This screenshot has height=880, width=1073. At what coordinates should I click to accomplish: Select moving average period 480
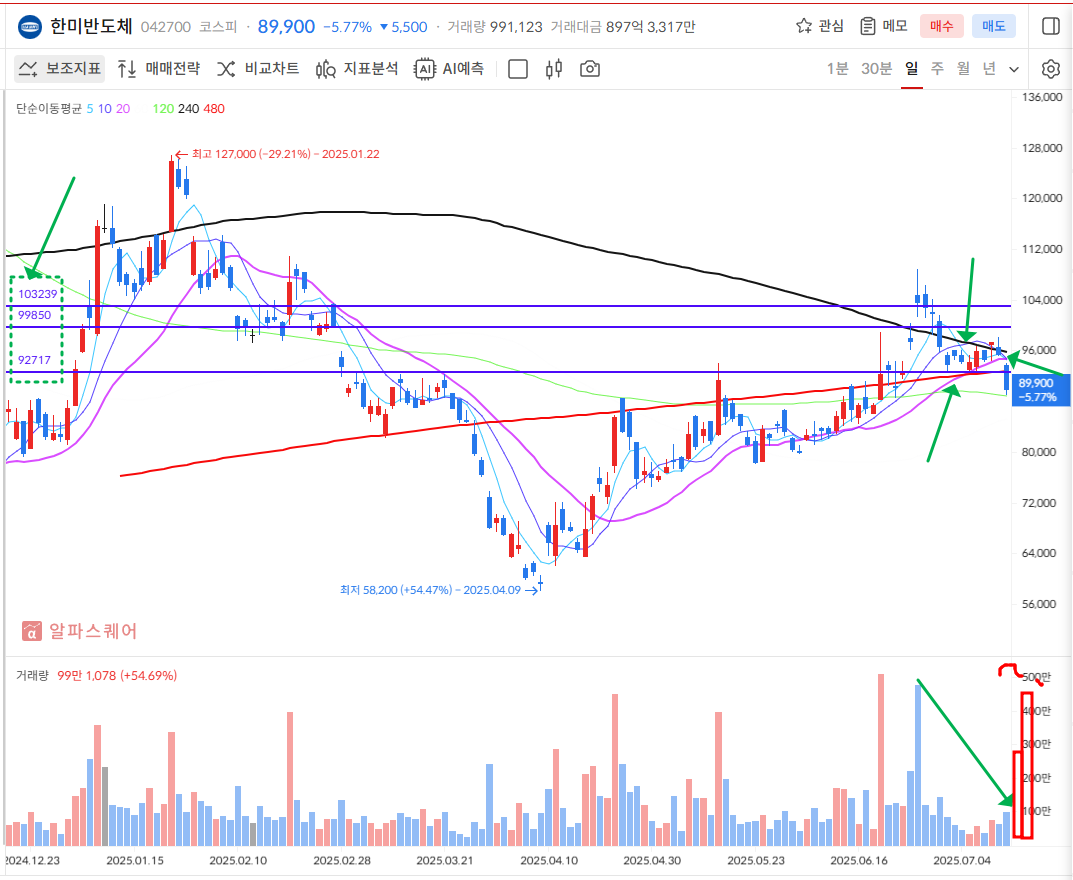pyautogui.click(x=214, y=109)
